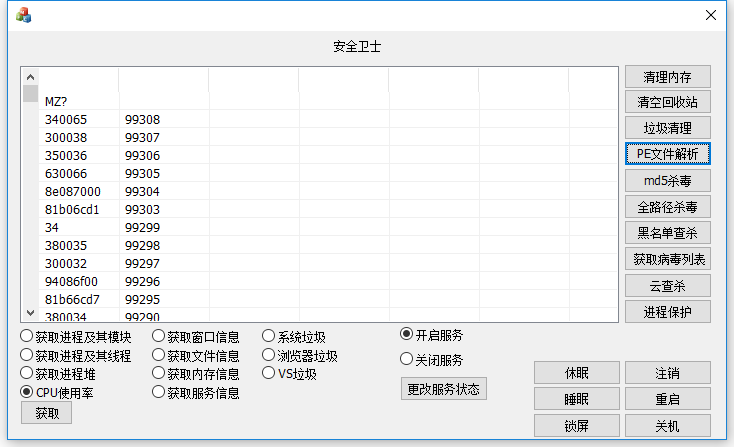Select 获取窗口信息 radio option
Viewport: 734px width, 447px height.
click(x=159, y=337)
